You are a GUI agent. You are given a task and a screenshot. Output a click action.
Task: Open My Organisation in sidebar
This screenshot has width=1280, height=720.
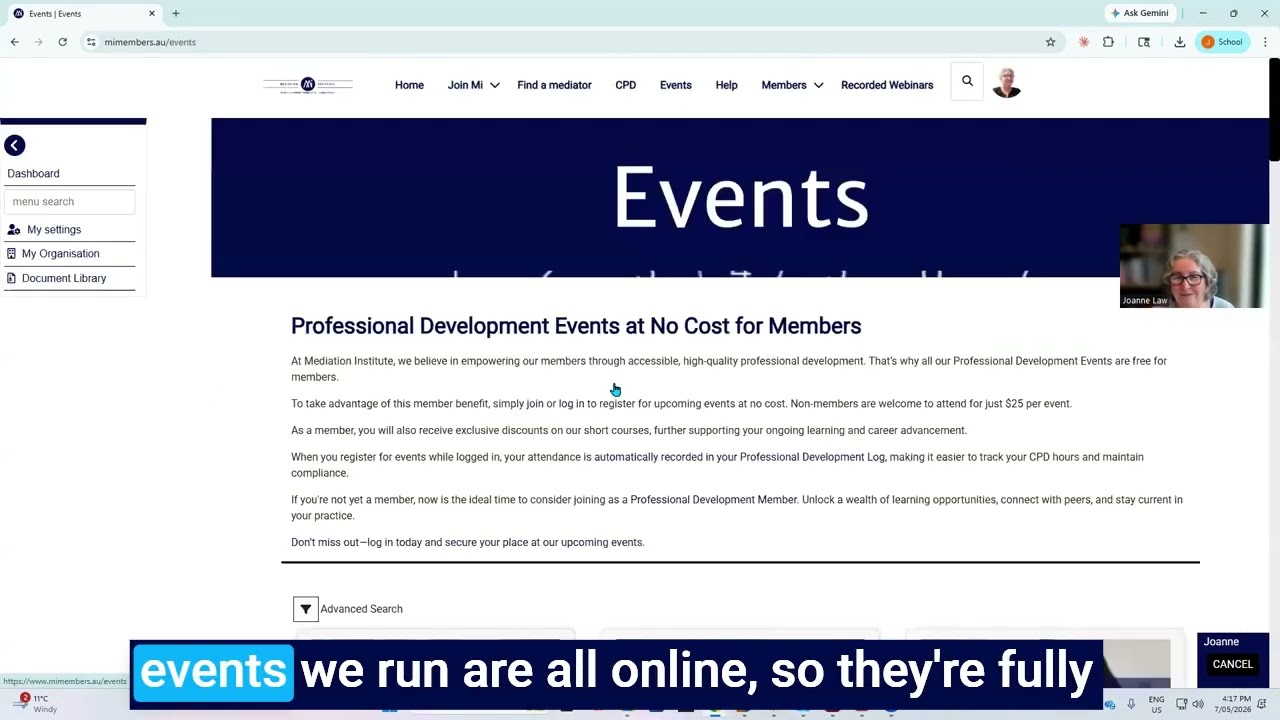click(60, 254)
